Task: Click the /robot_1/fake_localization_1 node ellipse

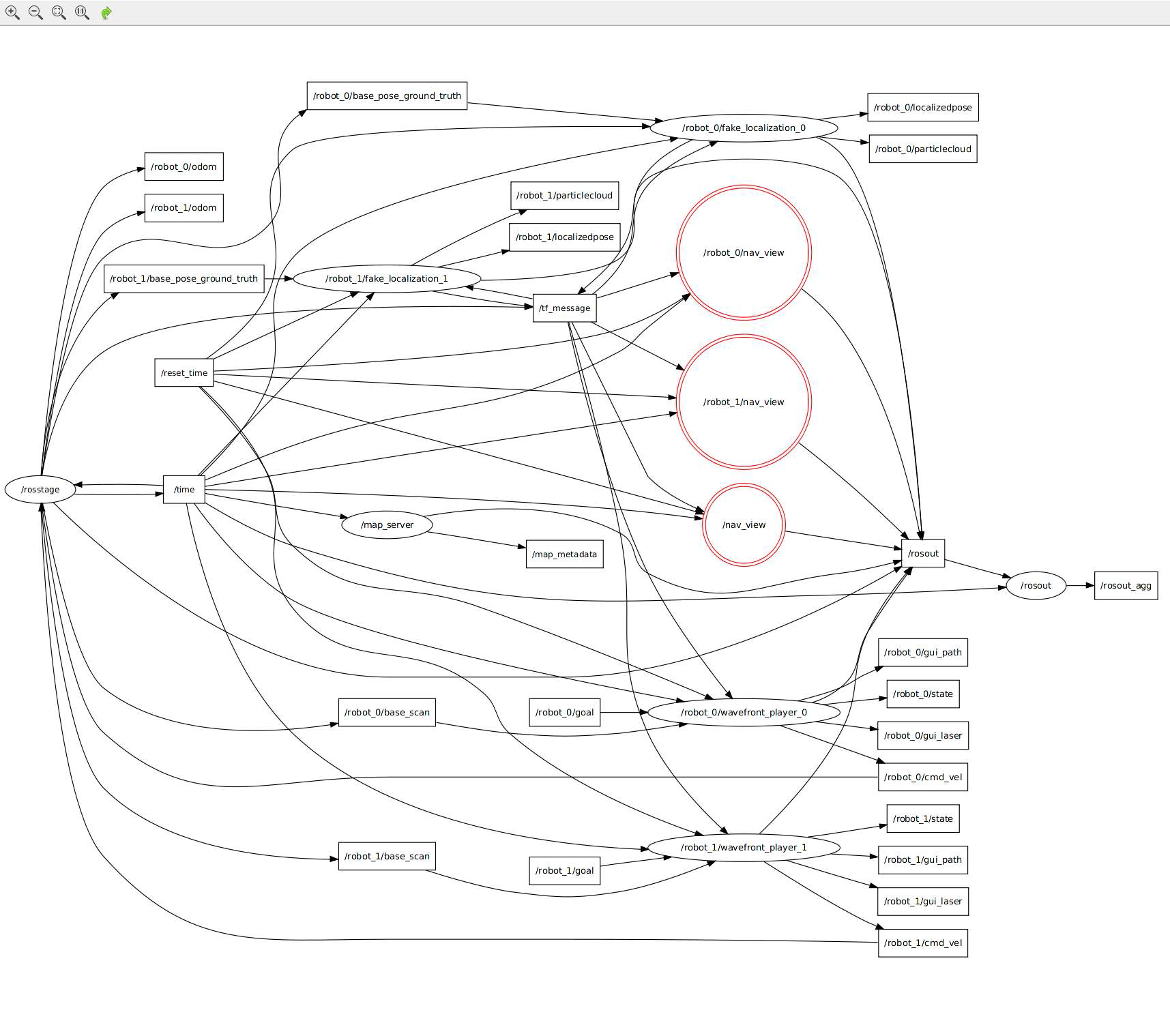Action: (387, 278)
